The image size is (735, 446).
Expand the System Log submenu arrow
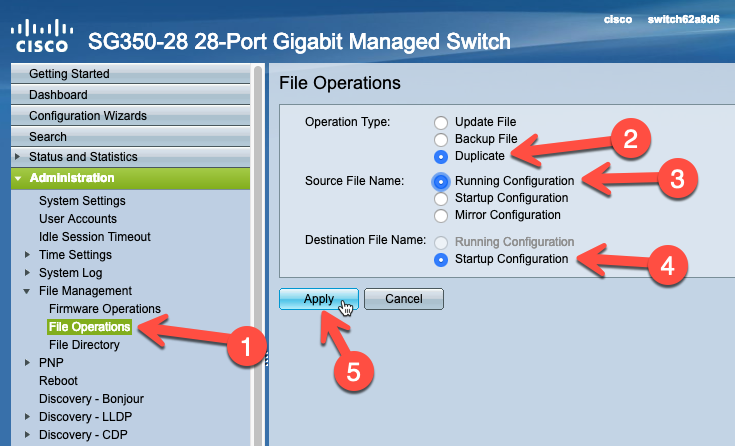click(27, 272)
